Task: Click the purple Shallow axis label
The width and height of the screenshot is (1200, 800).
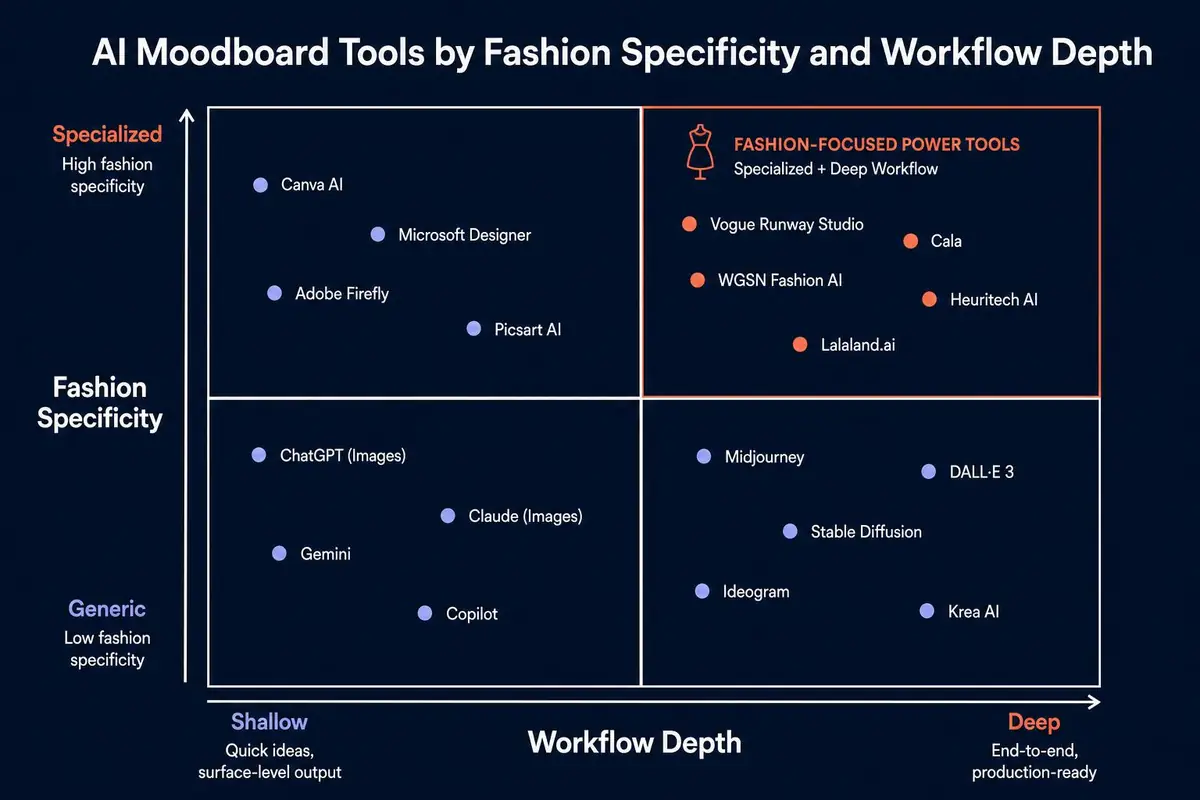Action: click(x=269, y=722)
